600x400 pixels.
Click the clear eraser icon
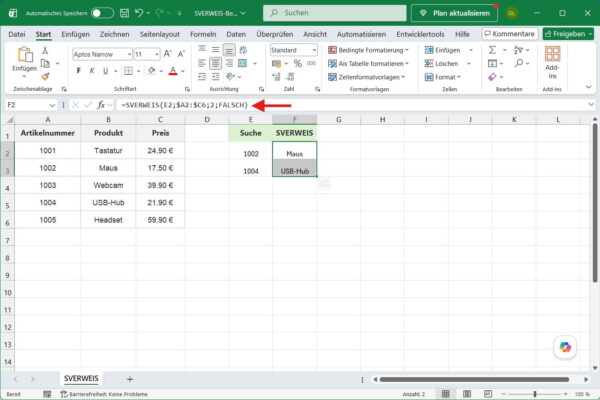(492, 77)
